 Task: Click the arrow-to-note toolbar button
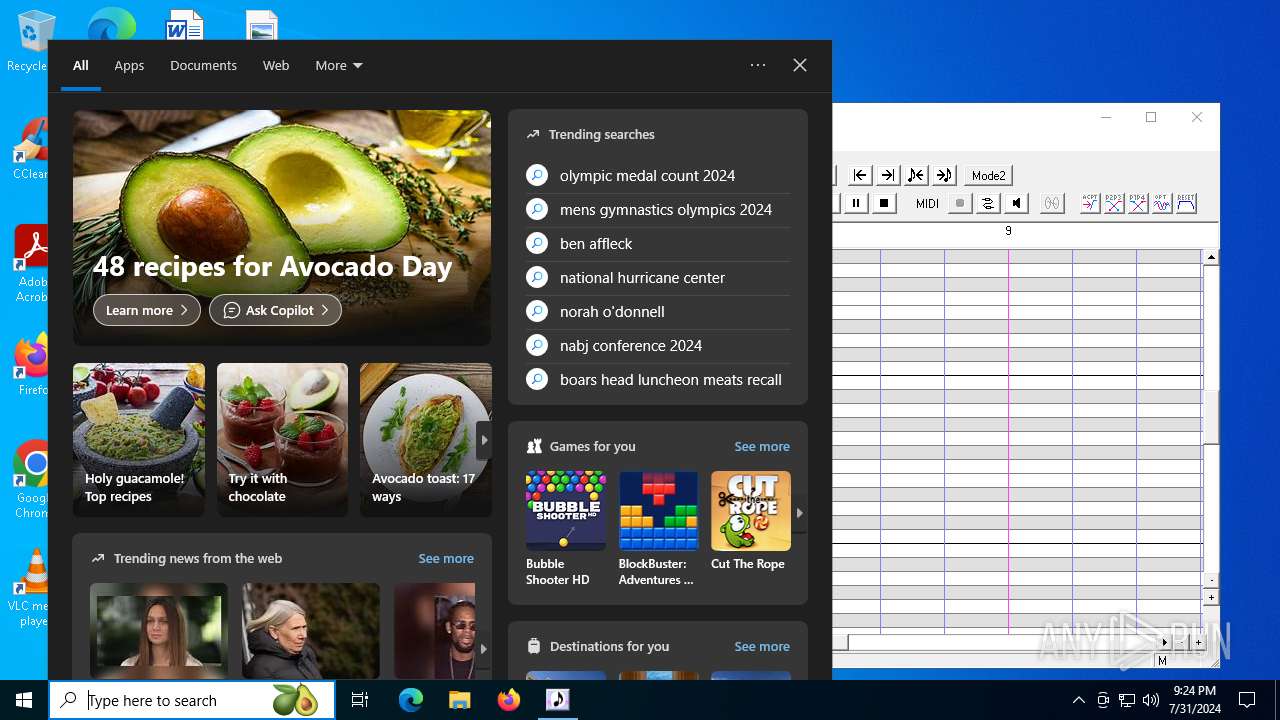pos(944,175)
